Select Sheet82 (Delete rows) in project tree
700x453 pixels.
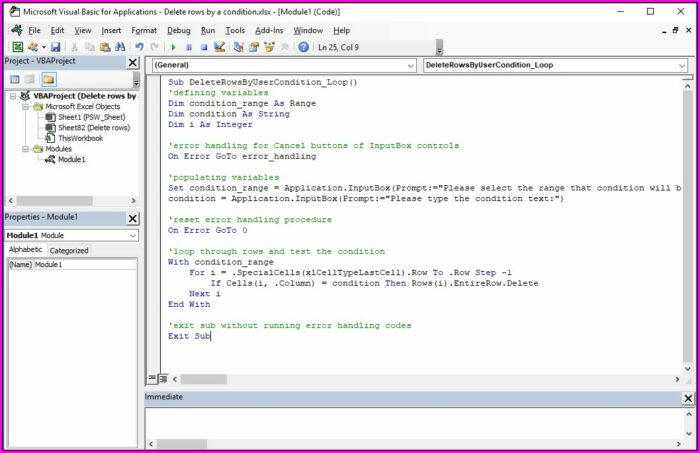[94, 128]
